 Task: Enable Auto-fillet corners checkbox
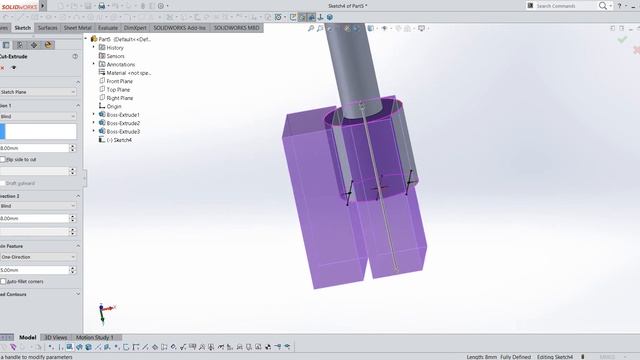tap(3, 282)
